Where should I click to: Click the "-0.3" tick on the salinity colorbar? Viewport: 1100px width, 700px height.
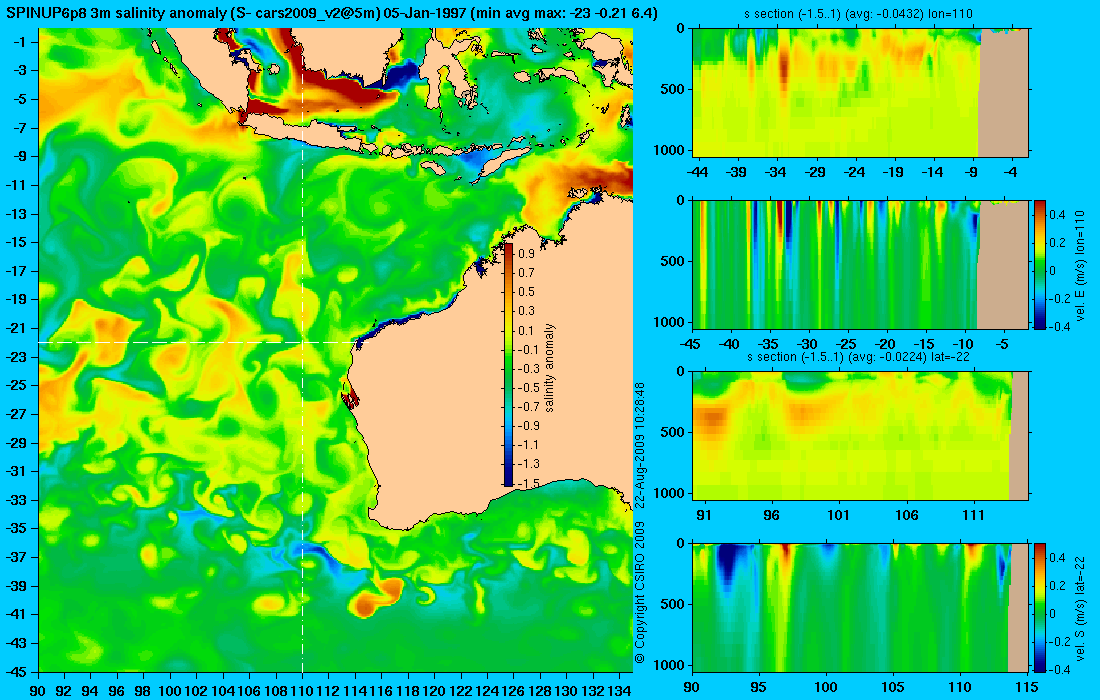tap(528, 368)
